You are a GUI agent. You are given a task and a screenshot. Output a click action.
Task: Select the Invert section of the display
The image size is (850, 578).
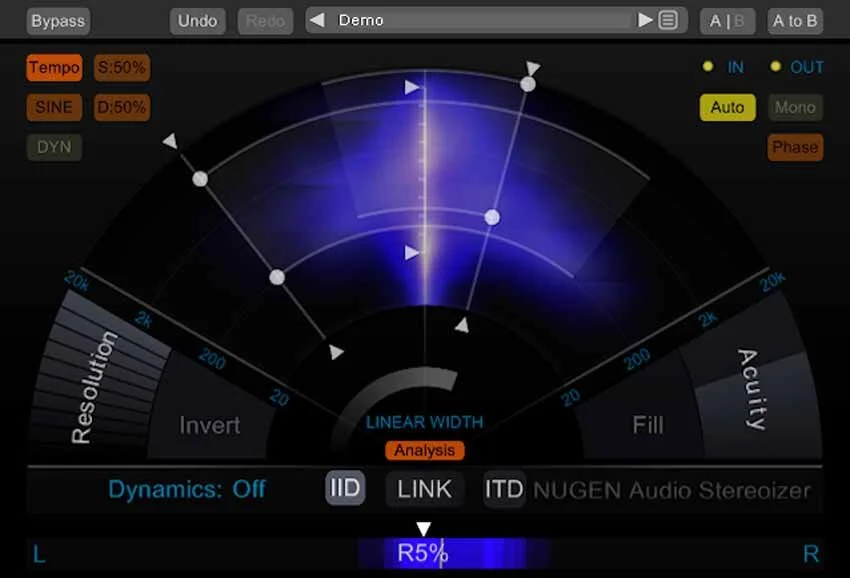[211, 425]
